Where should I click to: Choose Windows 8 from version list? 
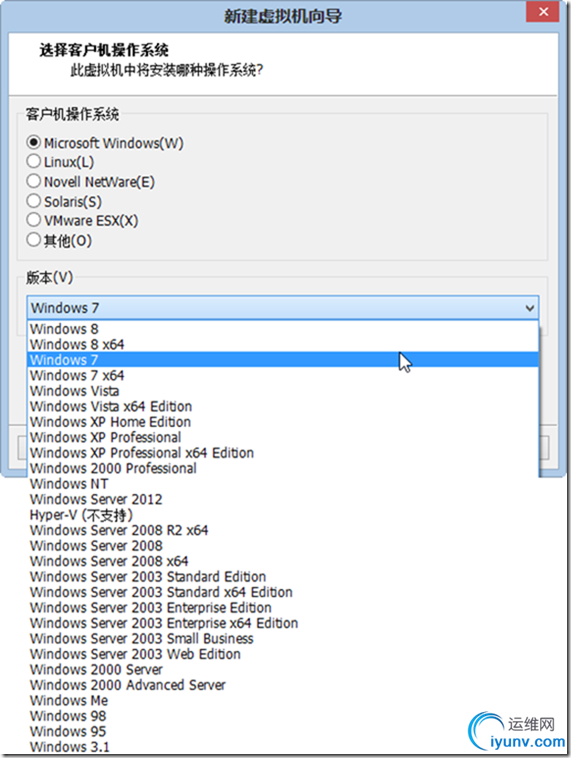[283, 329]
